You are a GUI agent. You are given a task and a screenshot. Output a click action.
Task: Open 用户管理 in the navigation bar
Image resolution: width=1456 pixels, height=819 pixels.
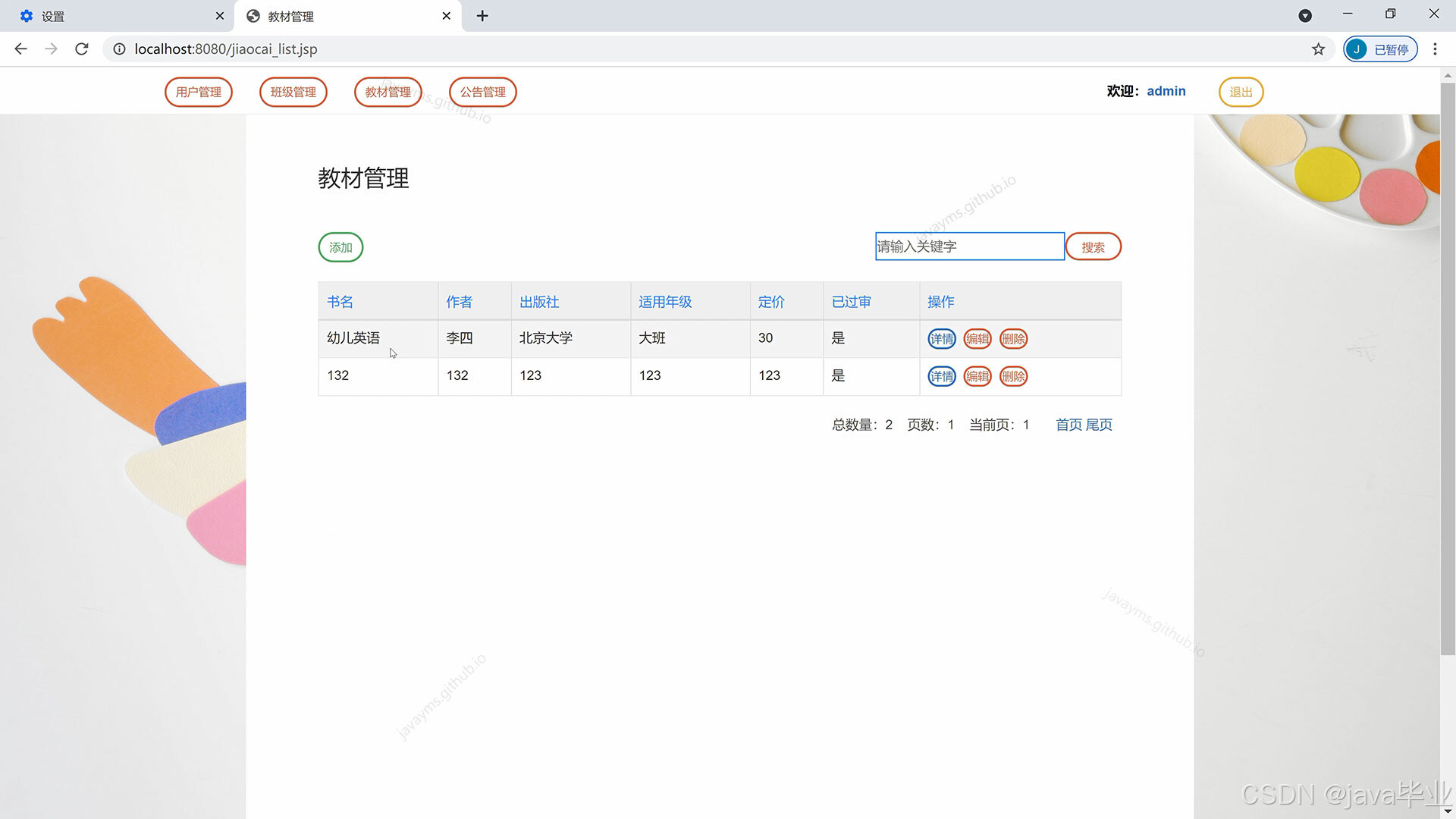click(199, 92)
